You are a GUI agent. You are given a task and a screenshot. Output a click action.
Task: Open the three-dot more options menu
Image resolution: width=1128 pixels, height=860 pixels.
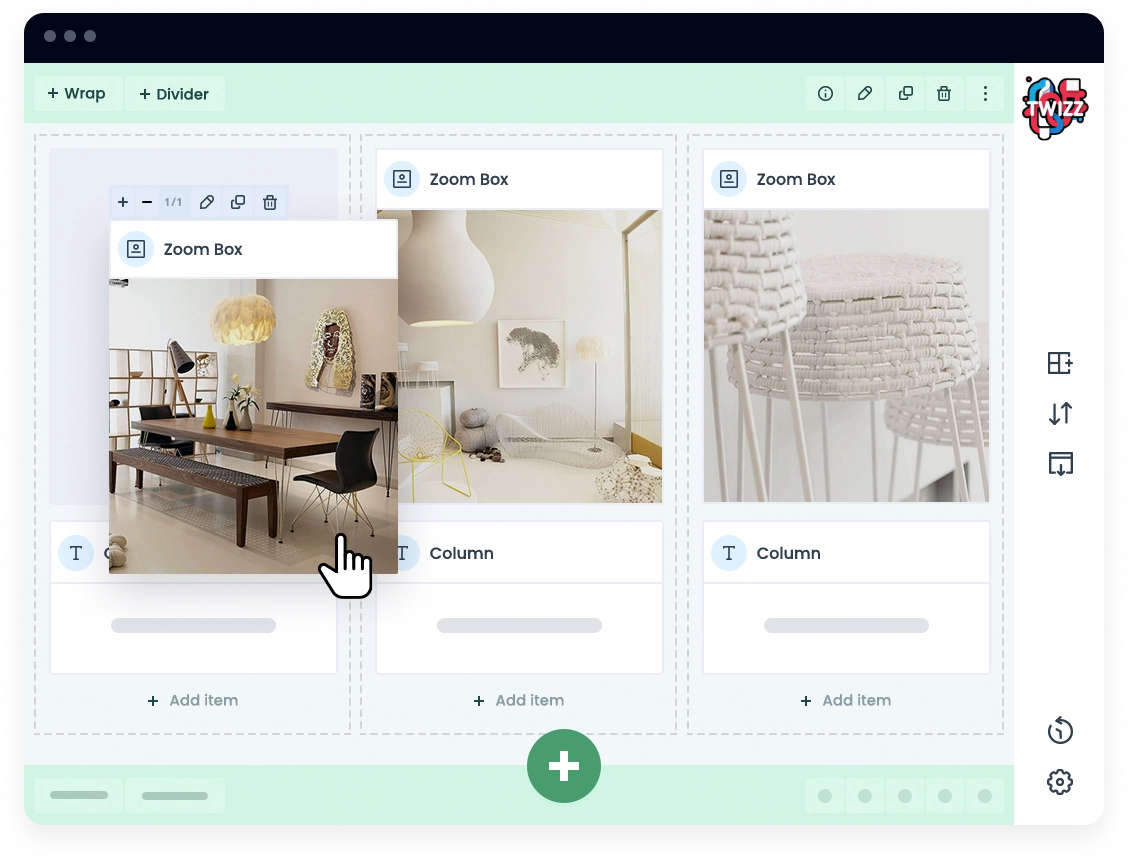(x=985, y=94)
